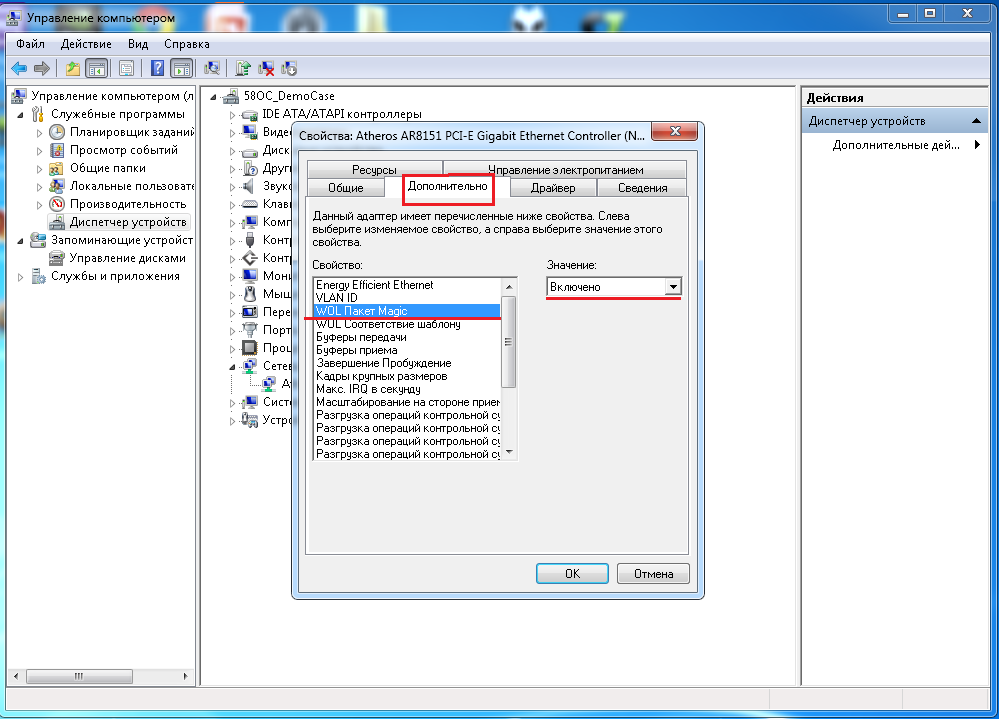This screenshot has height=719, width=999.
Task: Click property list scrollbar down arrow
Action: point(508,452)
